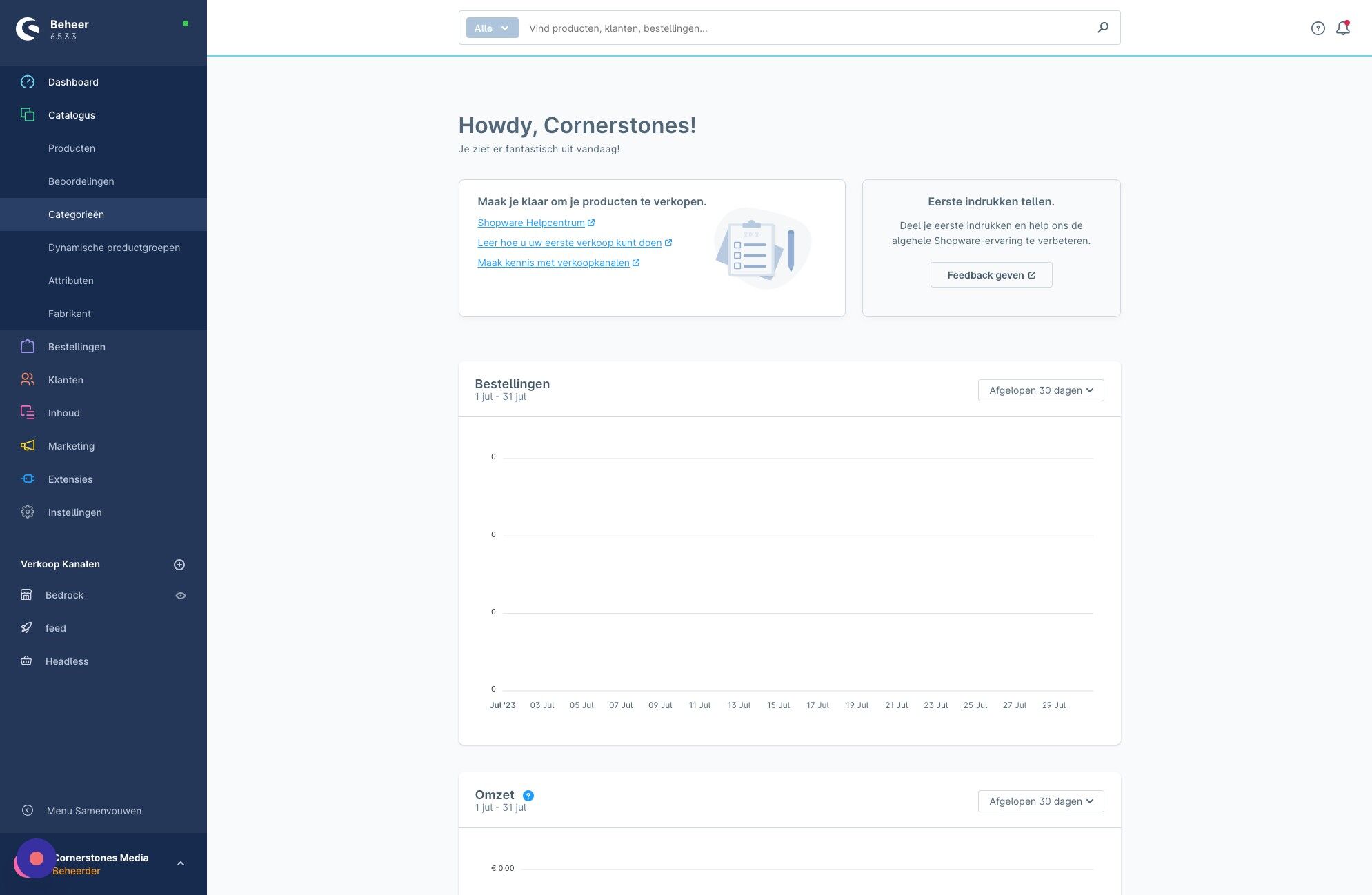Click the Bedrock storefront icon
The width and height of the screenshot is (1372, 895).
[26, 595]
